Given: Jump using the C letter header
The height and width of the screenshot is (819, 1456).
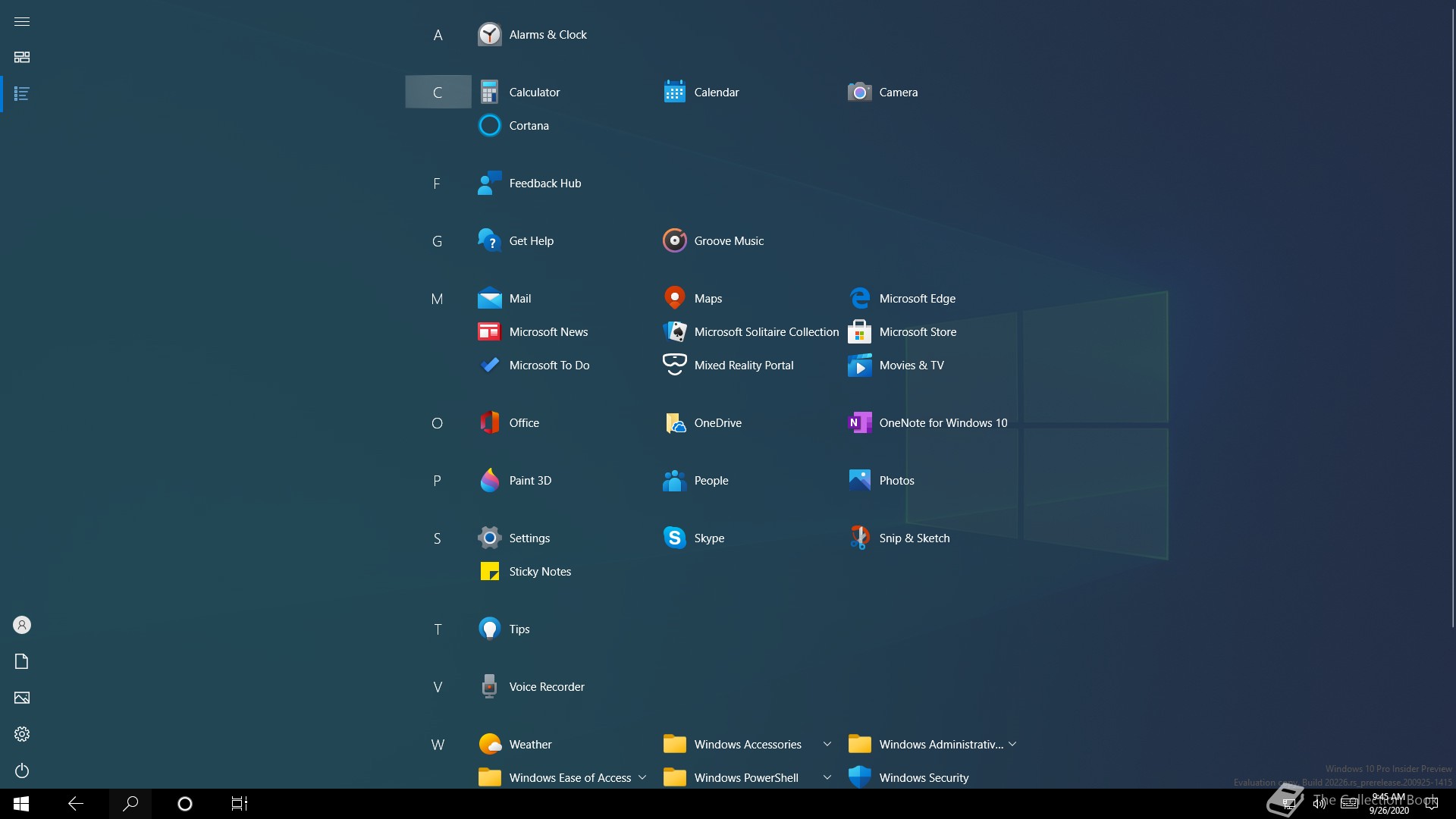Looking at the screenshot, I should tap(438, 93).
